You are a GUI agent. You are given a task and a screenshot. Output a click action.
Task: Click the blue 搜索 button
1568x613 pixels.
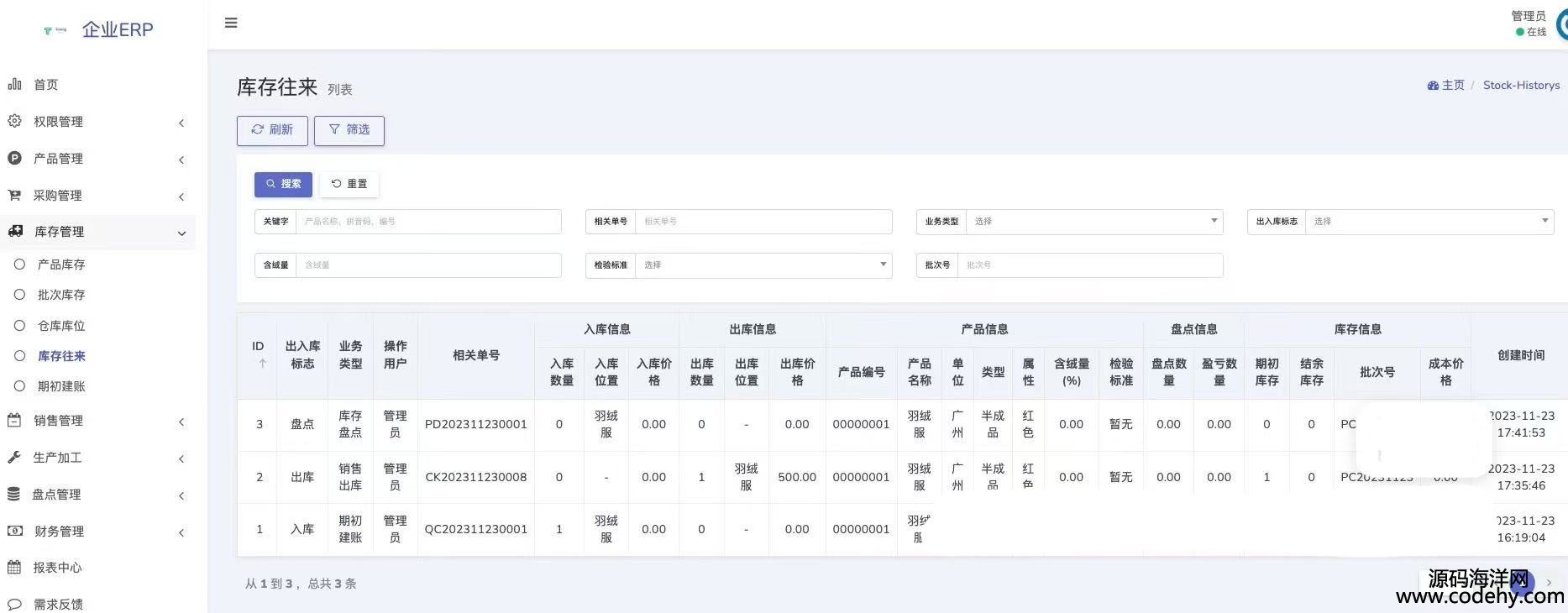coord(283,184)
